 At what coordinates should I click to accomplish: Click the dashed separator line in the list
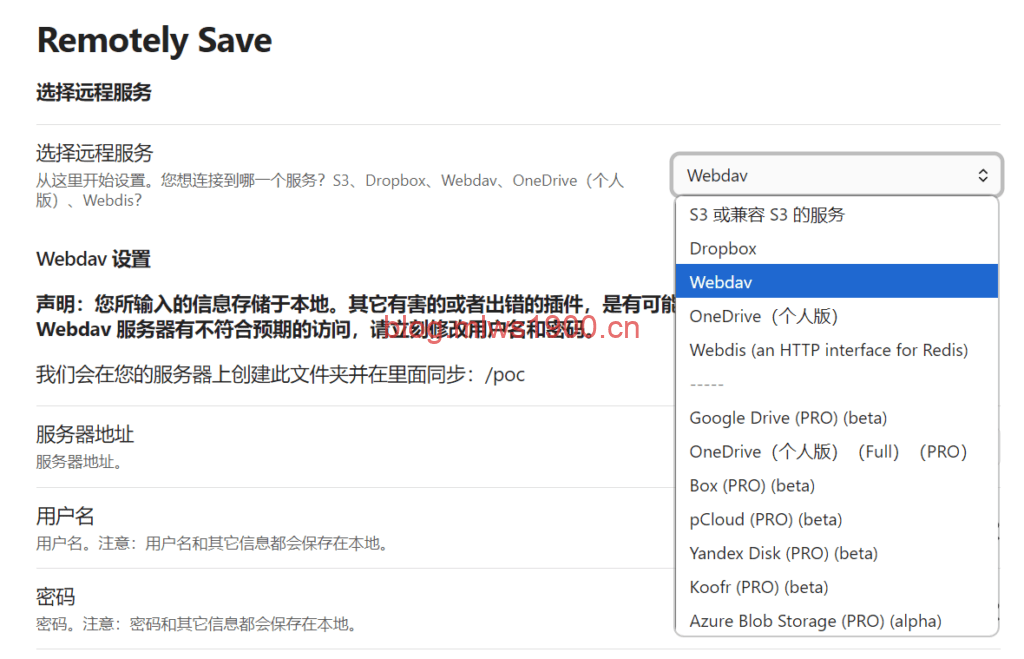pos(706,384)
